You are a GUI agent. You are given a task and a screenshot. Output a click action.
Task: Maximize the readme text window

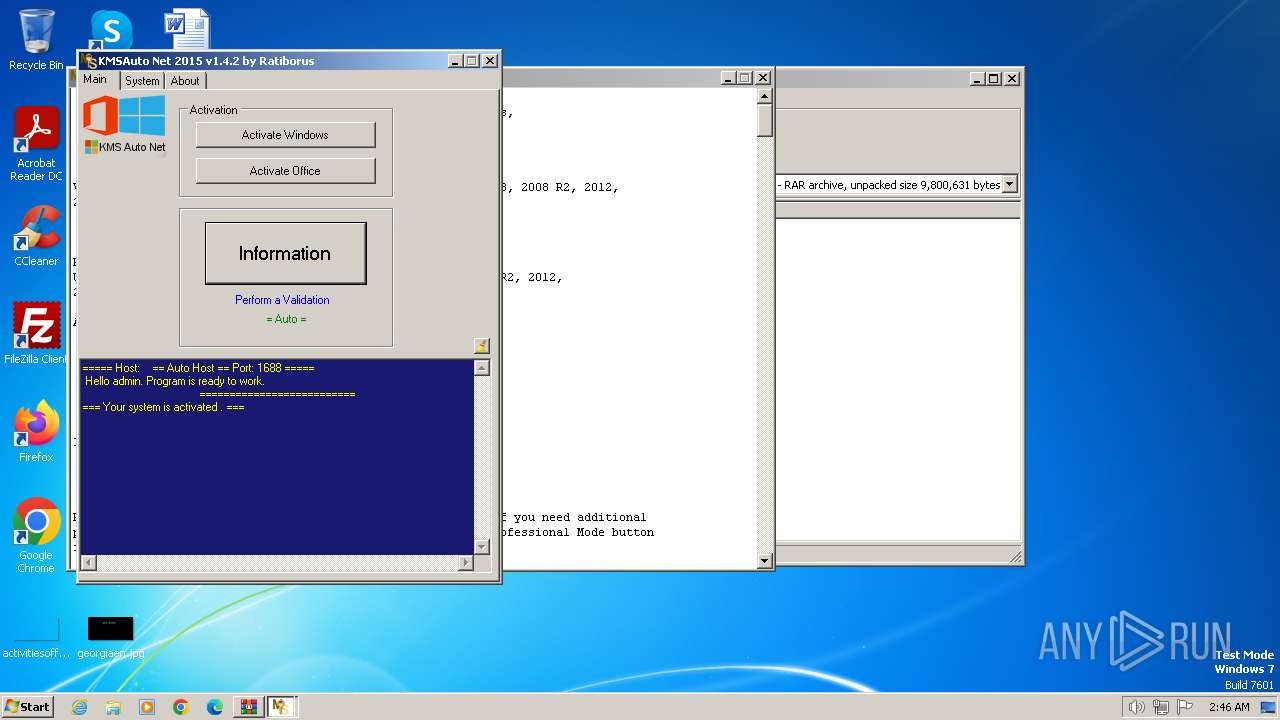pos(745,78)
